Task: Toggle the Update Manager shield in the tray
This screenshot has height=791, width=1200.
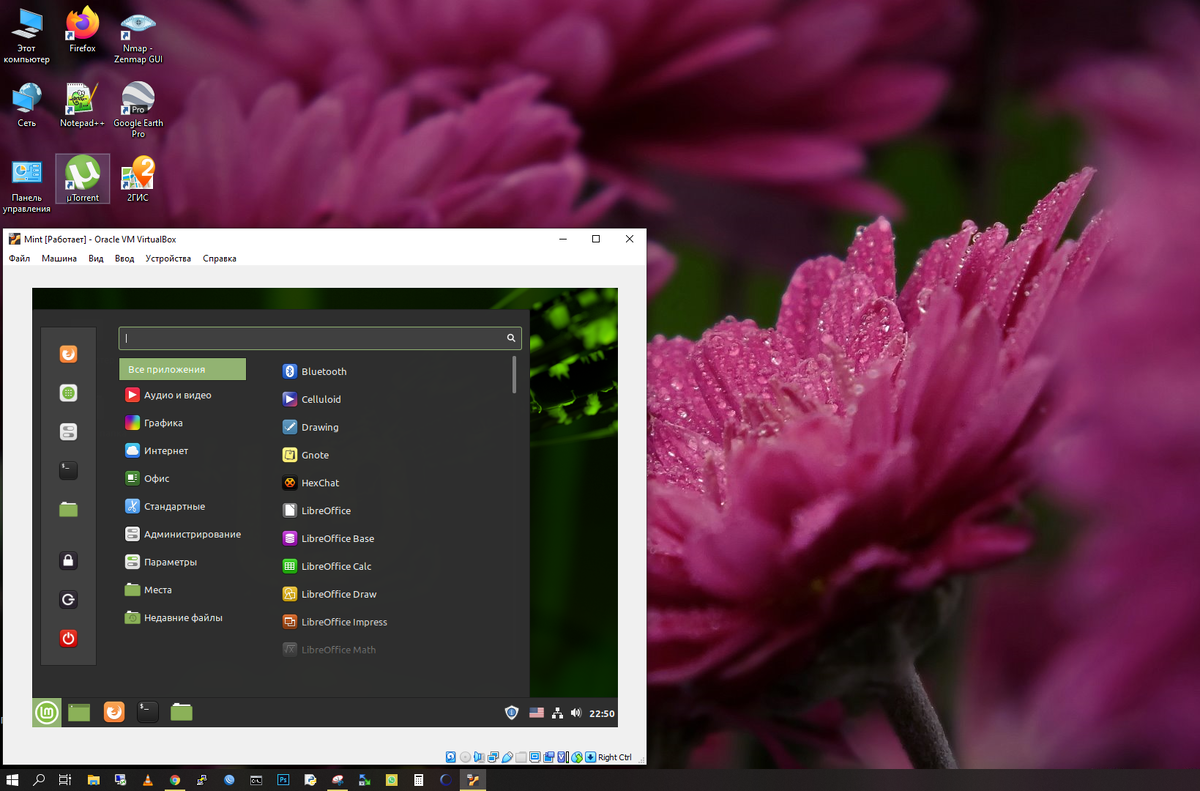Action: pos(511,712)
